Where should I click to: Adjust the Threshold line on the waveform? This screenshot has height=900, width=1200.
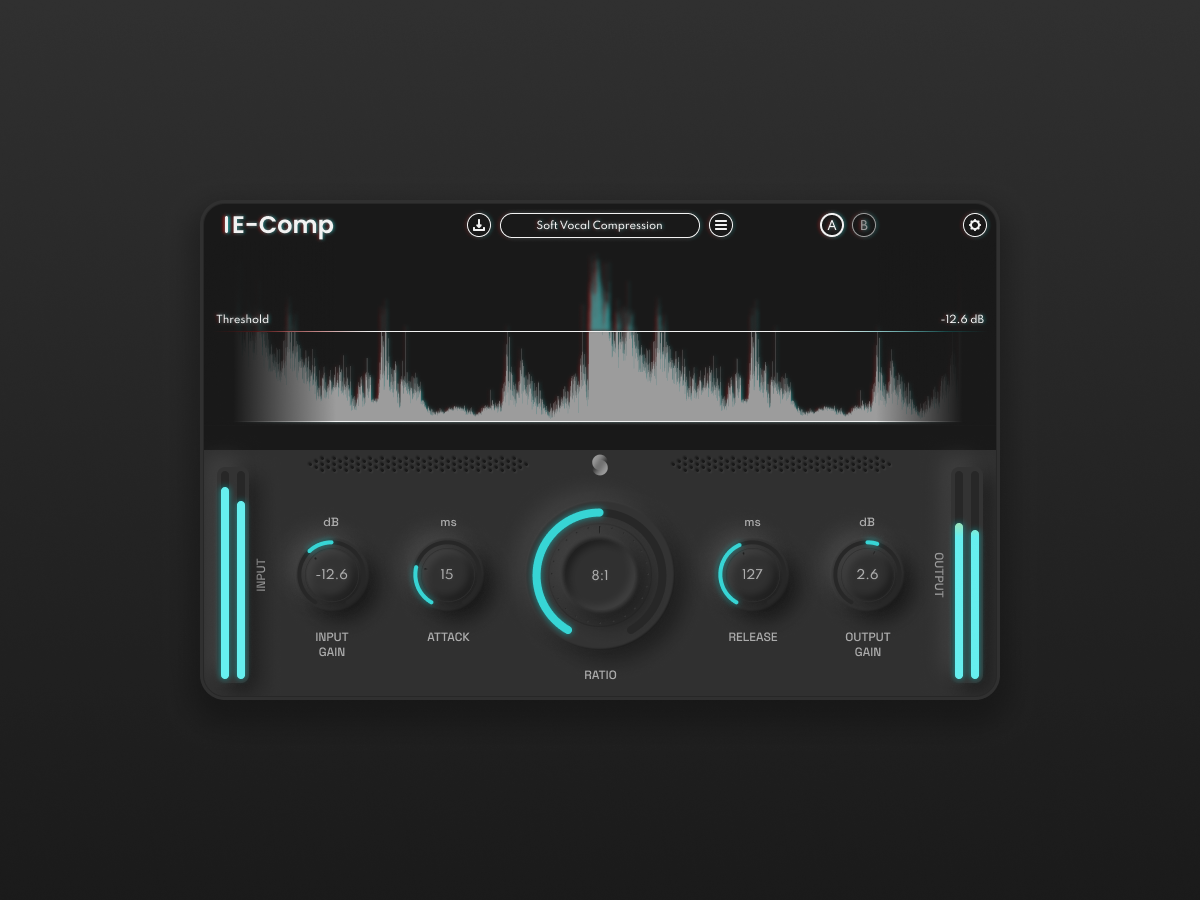(x=600, y=330)
